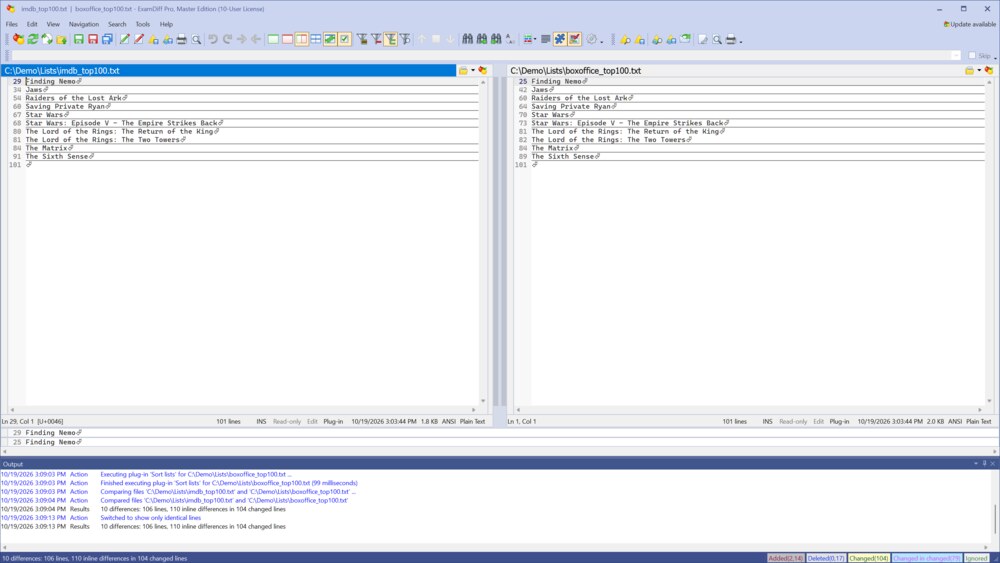
Task: Click the gear Options icon
Action: pos(592,40)
